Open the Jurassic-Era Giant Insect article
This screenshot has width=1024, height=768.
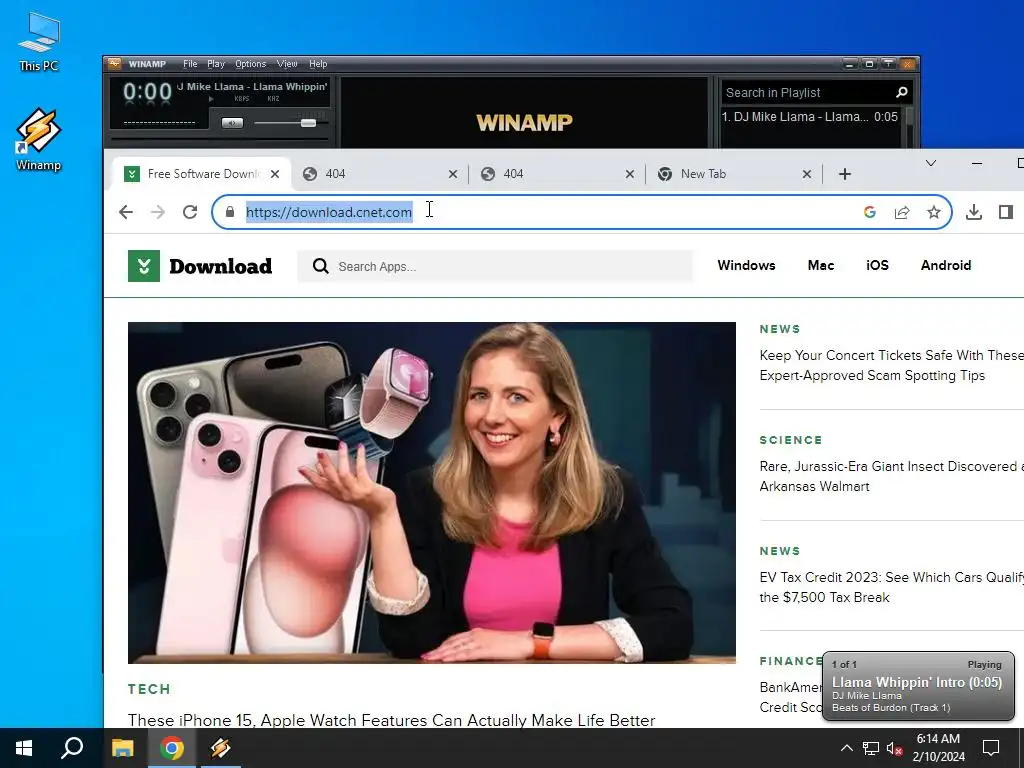(x=891, y=476)
